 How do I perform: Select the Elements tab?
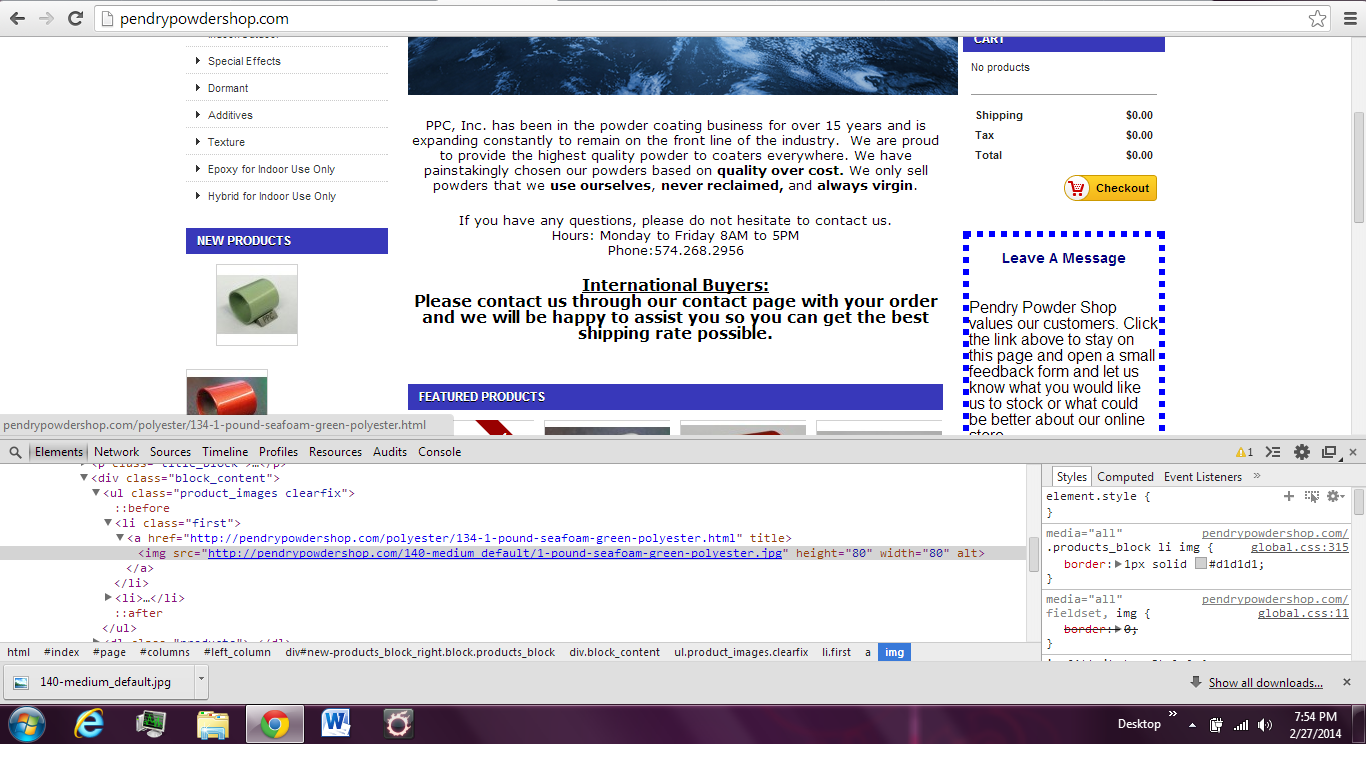click(x=59, y=452)
